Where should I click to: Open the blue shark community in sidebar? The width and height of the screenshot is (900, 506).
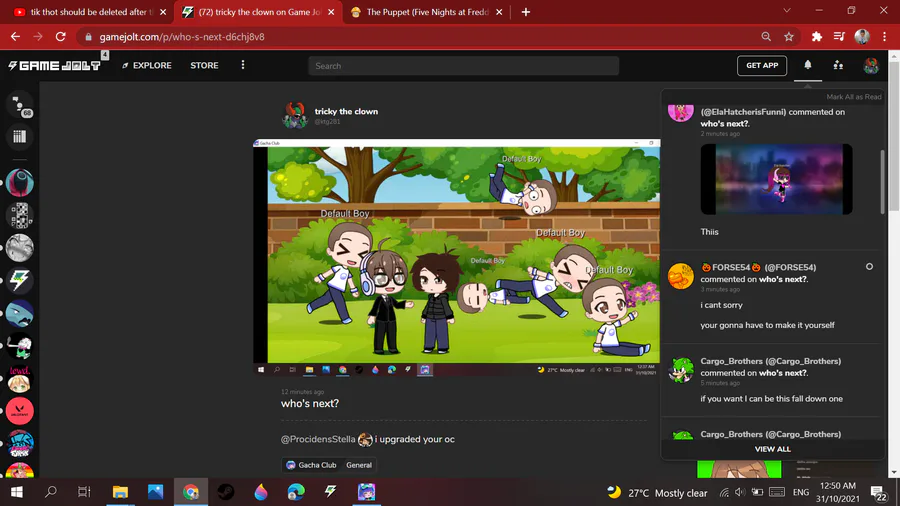click(x=20, y=314)
